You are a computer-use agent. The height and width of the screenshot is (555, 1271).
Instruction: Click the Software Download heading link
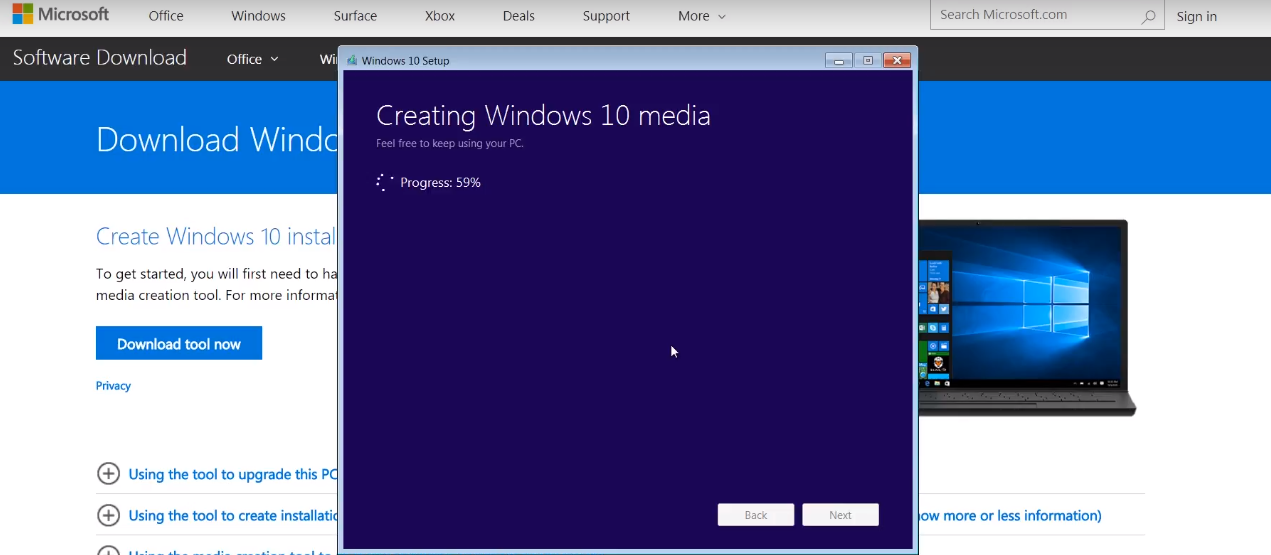pyautogui.click(x=99, y=58)
